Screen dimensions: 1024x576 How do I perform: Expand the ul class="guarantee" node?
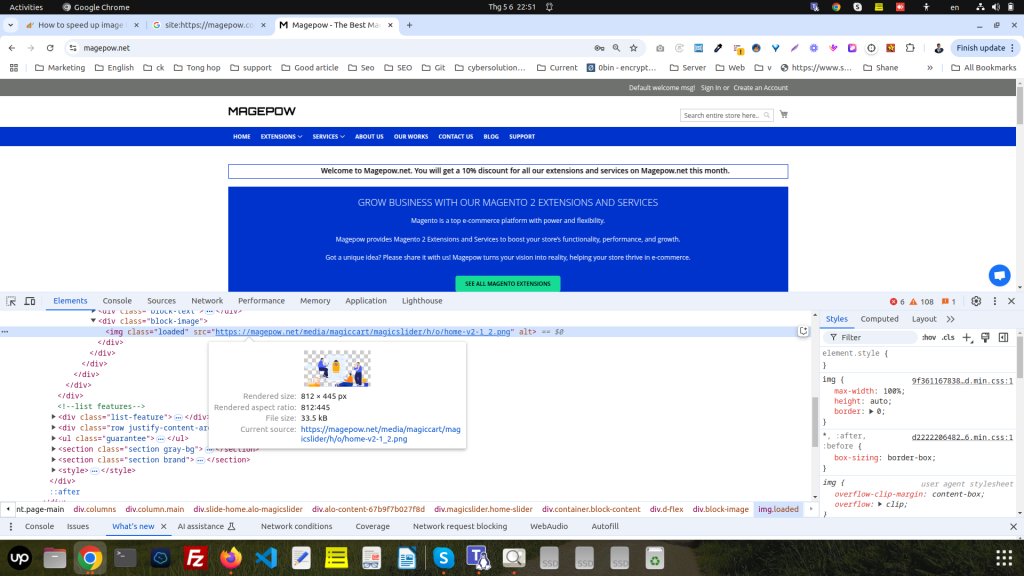[x=54, y=439]
